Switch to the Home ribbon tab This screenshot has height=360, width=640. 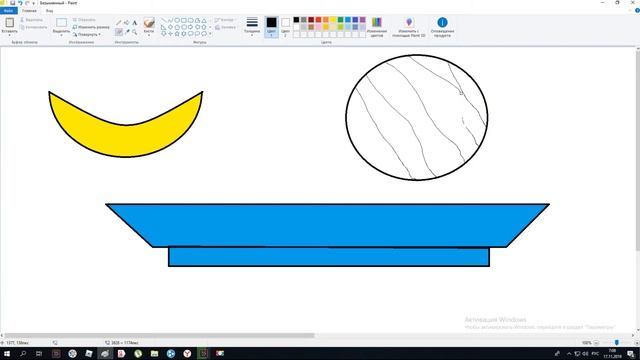point(29,11)
